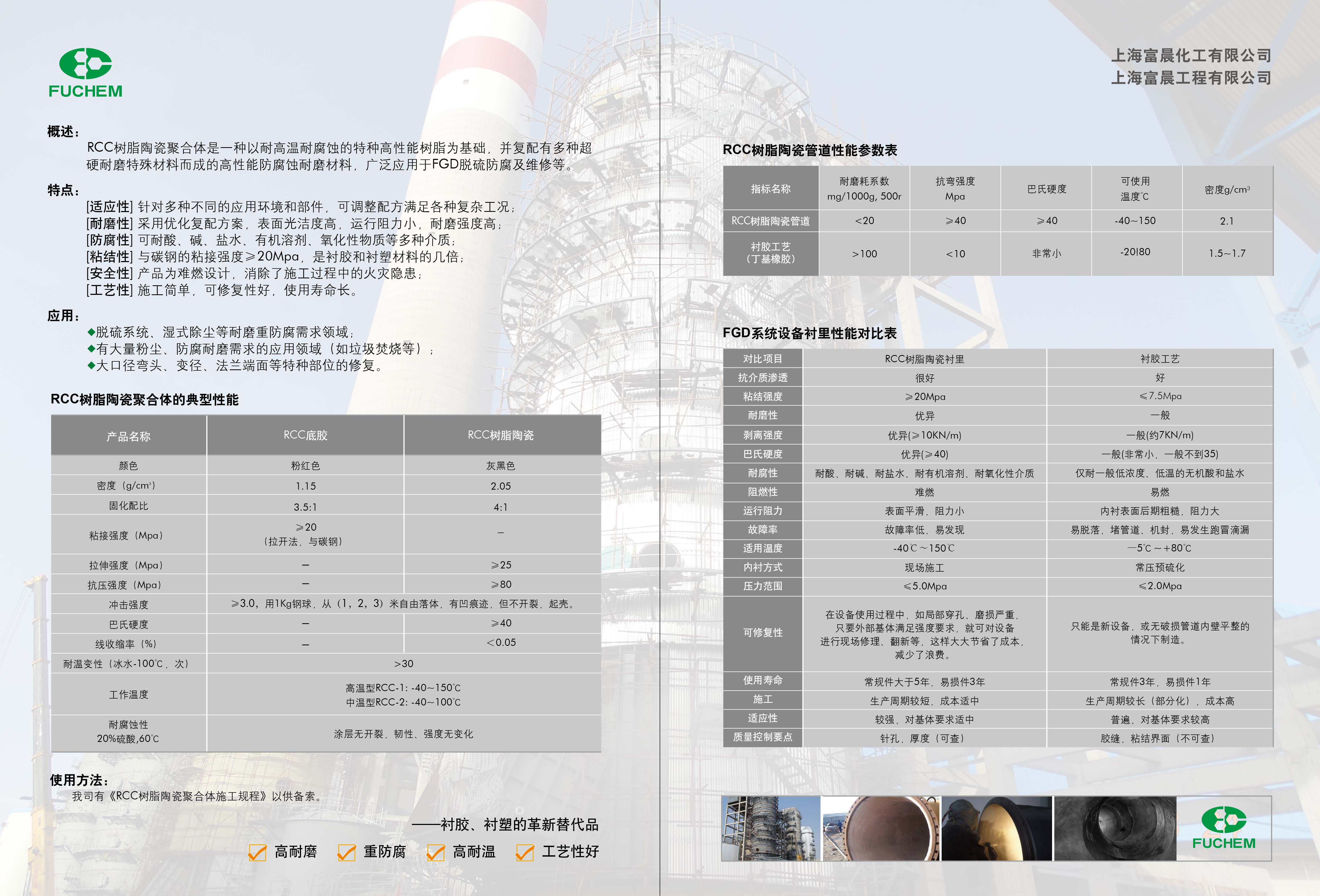Image resolution: width=1320 pixels, height=896 pixels.
Task: Click the thermal cycling value >30
Action: coord(404,664)
